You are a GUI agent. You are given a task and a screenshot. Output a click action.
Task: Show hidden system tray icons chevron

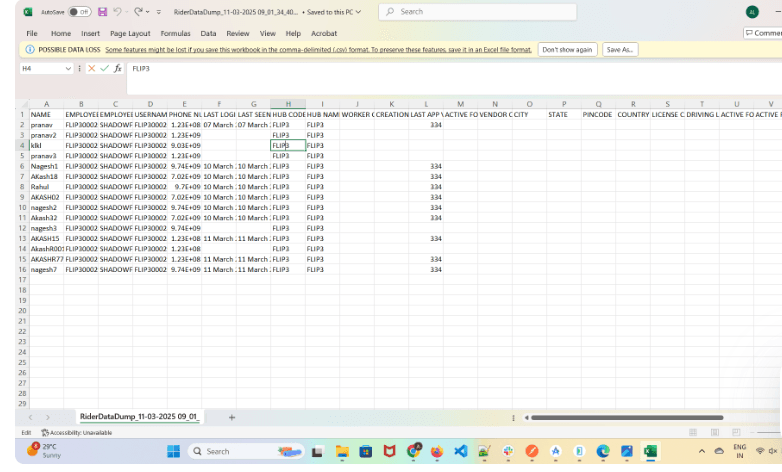[x=702, y=451]
